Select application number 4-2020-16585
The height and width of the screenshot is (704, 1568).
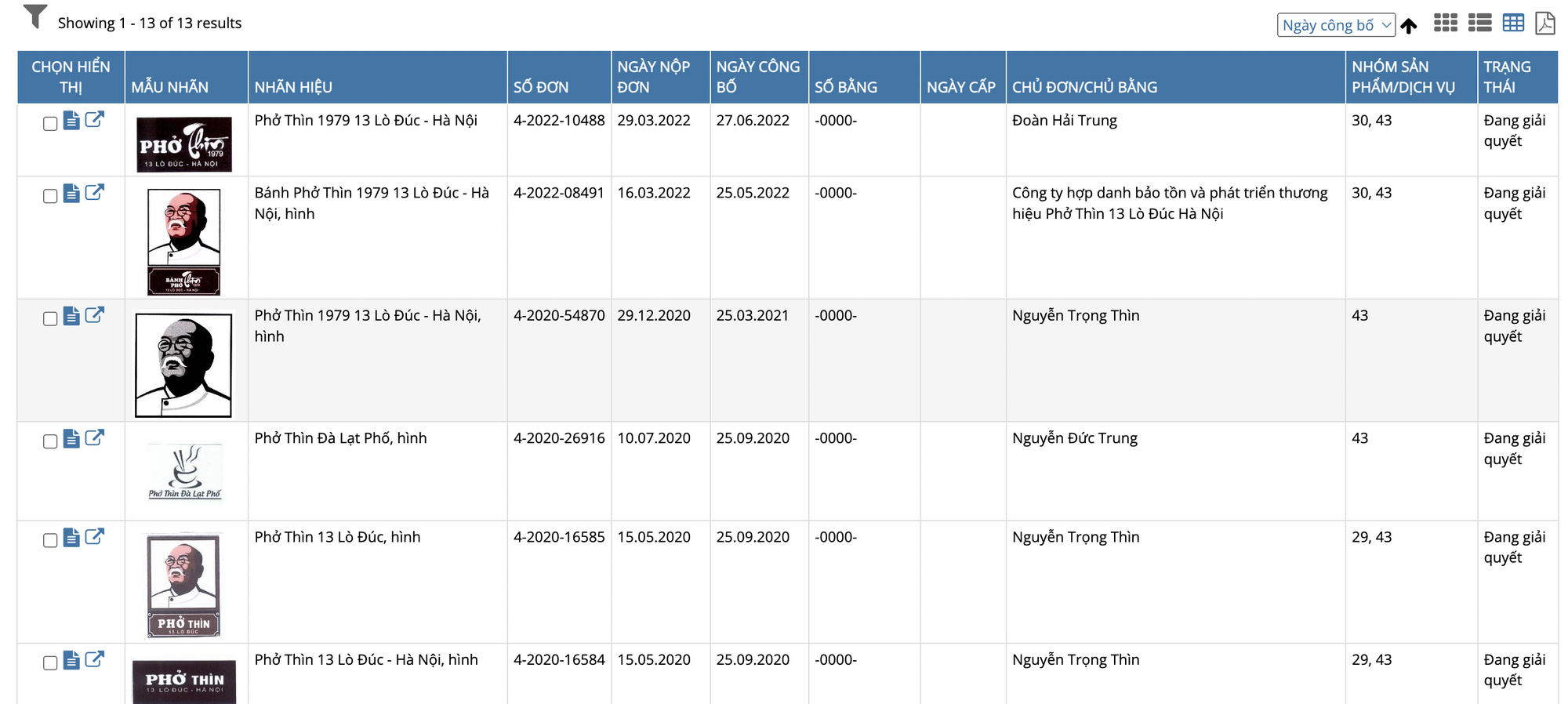pos(559,537)
